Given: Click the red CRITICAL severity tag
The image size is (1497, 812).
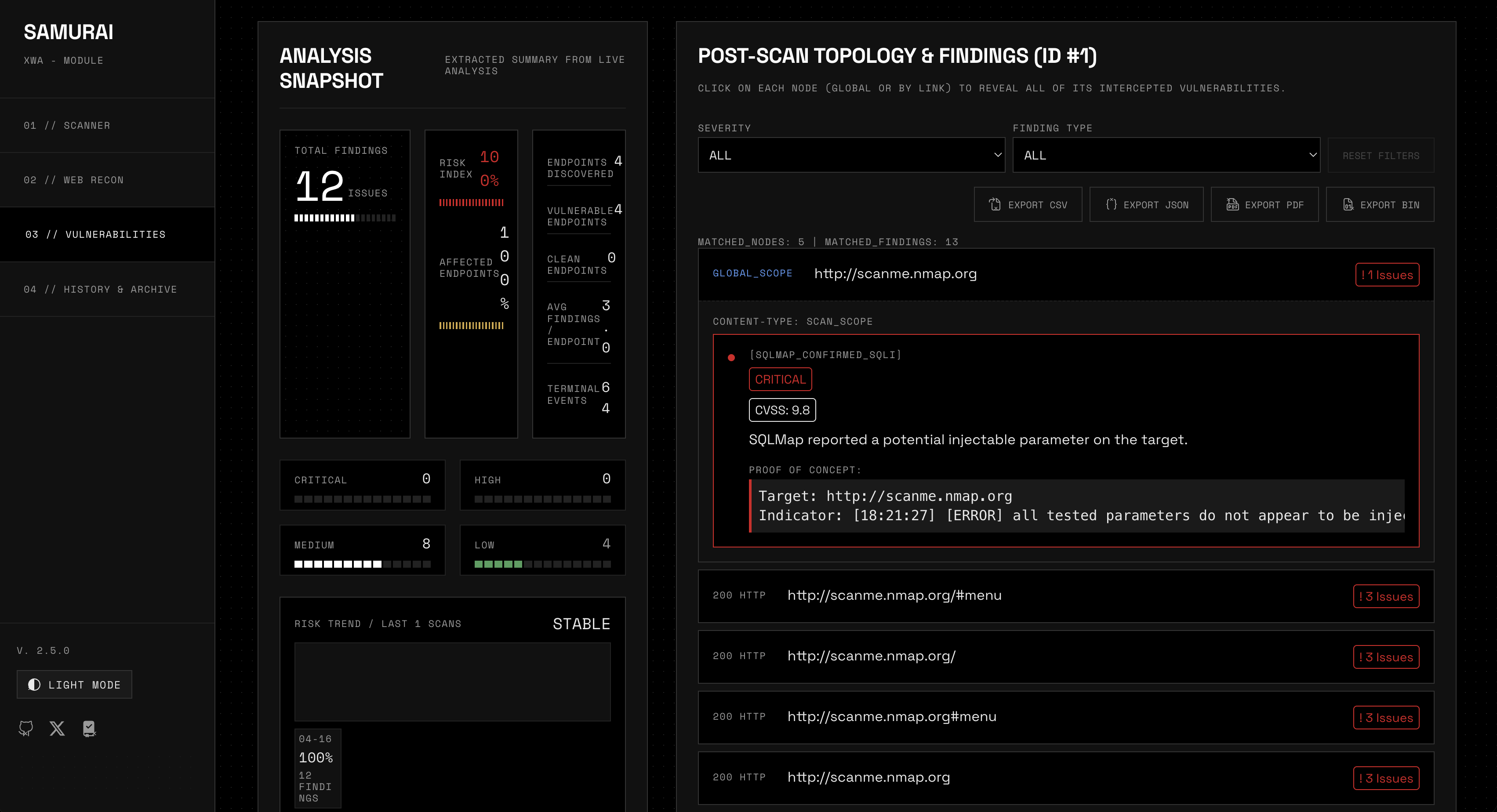Looking at the screenshot, I should click(780, 379).
